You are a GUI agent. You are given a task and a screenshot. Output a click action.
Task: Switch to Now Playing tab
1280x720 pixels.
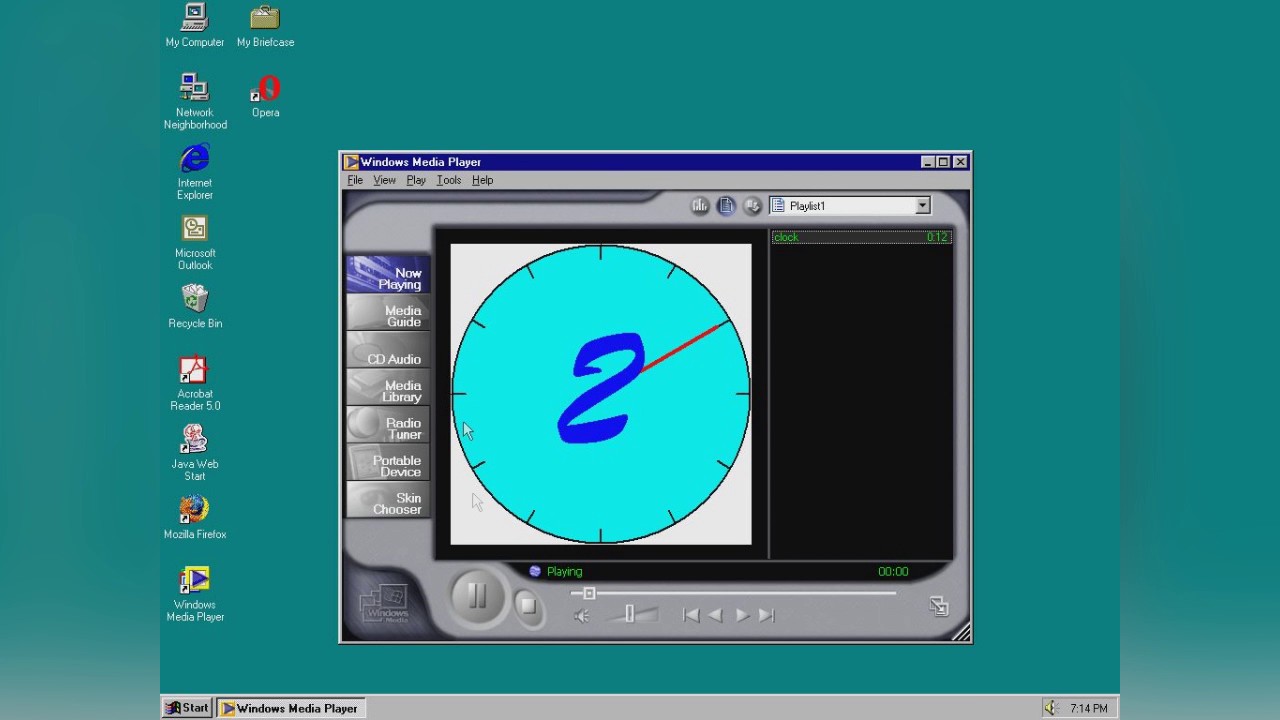point(388,275)
